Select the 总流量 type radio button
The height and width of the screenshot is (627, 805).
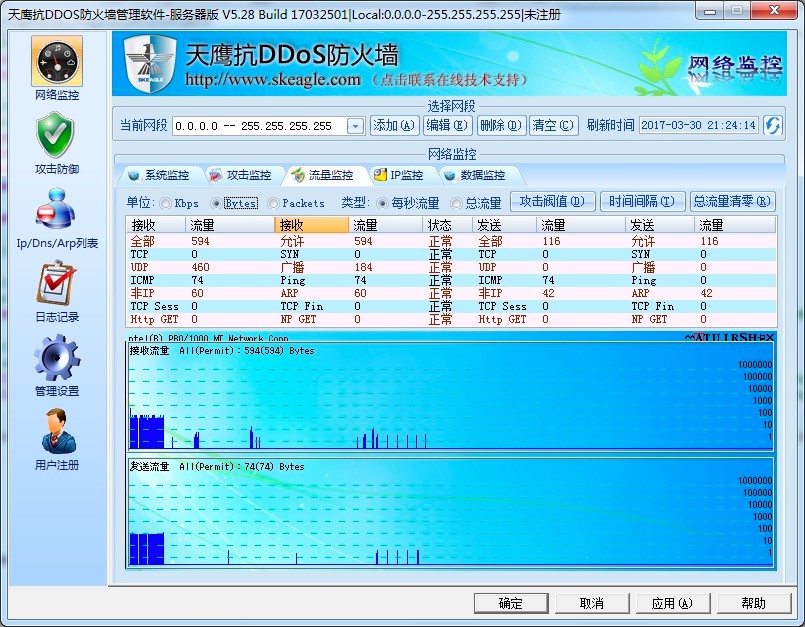coord(456,202)
